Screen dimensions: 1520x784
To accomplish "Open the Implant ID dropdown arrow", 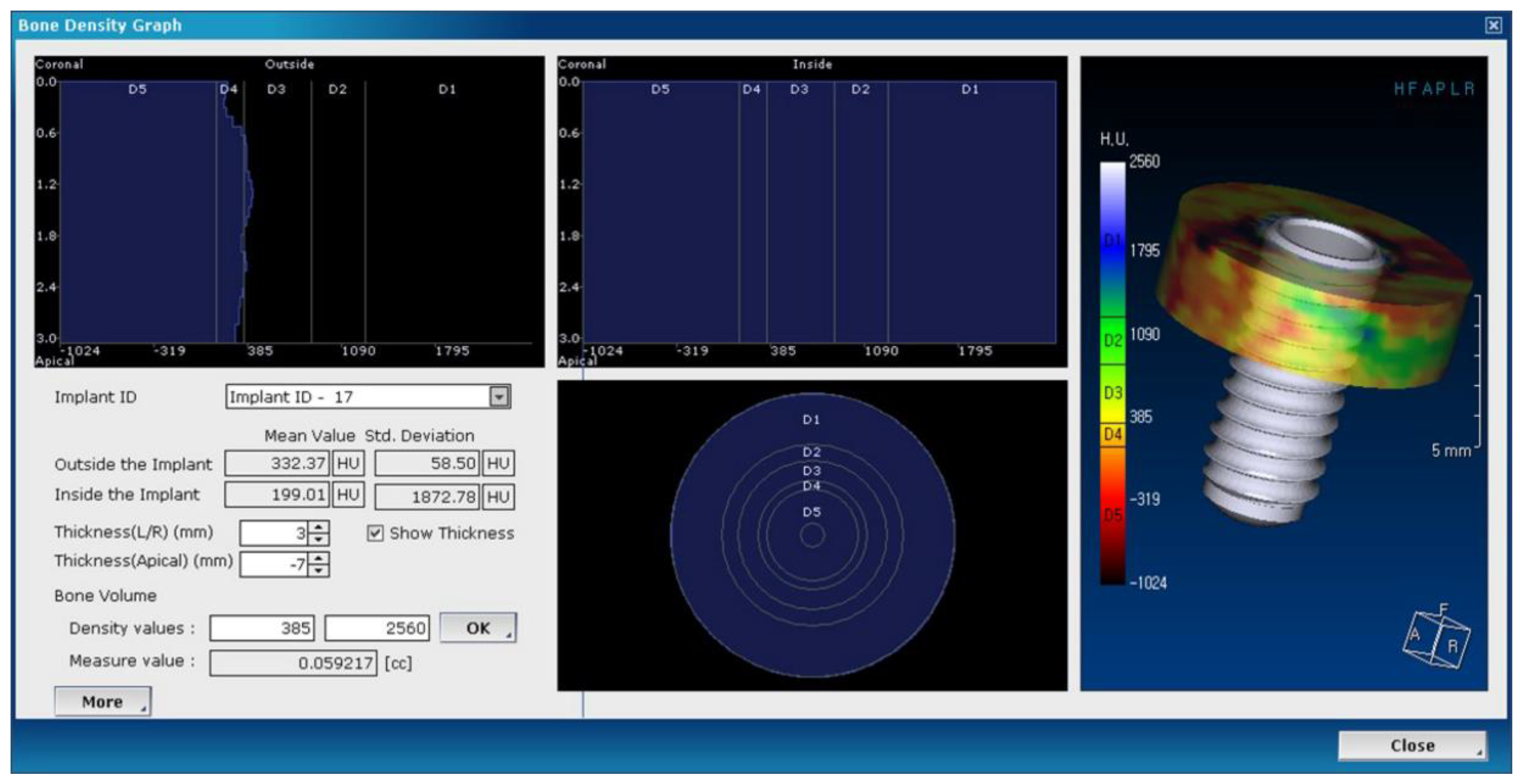I will point(499,396).
